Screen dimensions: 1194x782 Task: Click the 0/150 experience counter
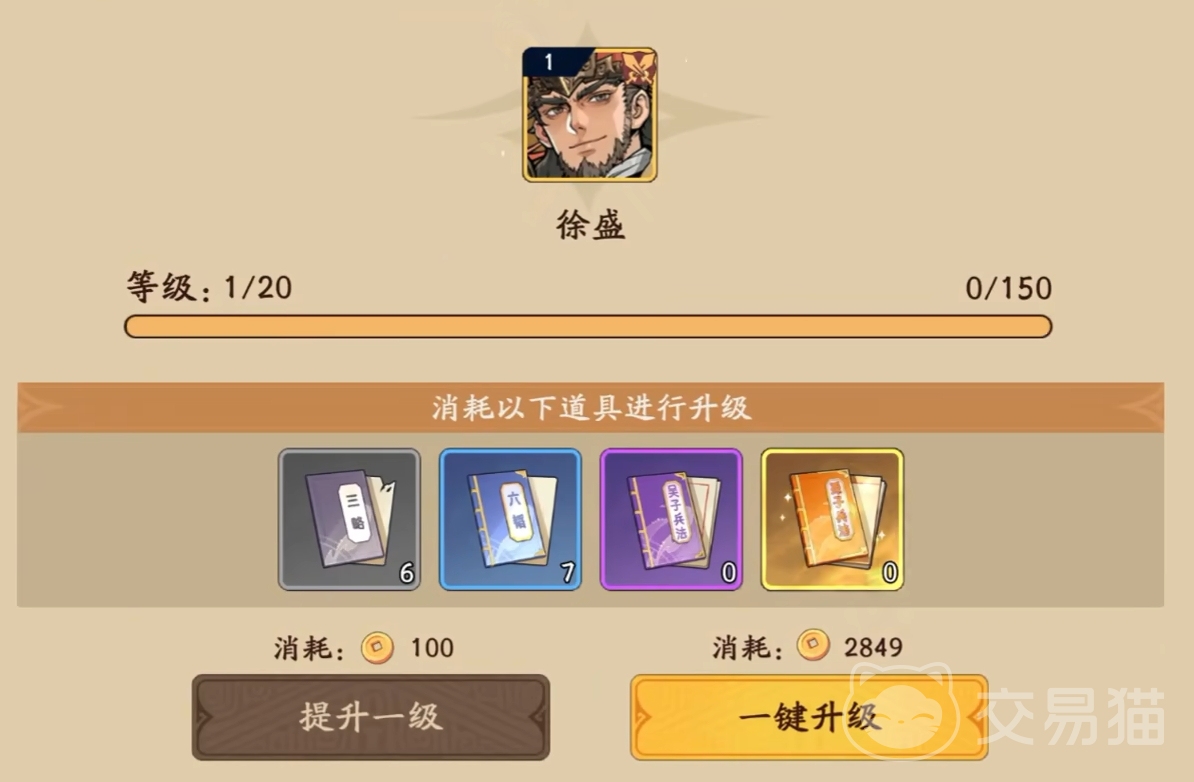click(x=1008, y=289)
